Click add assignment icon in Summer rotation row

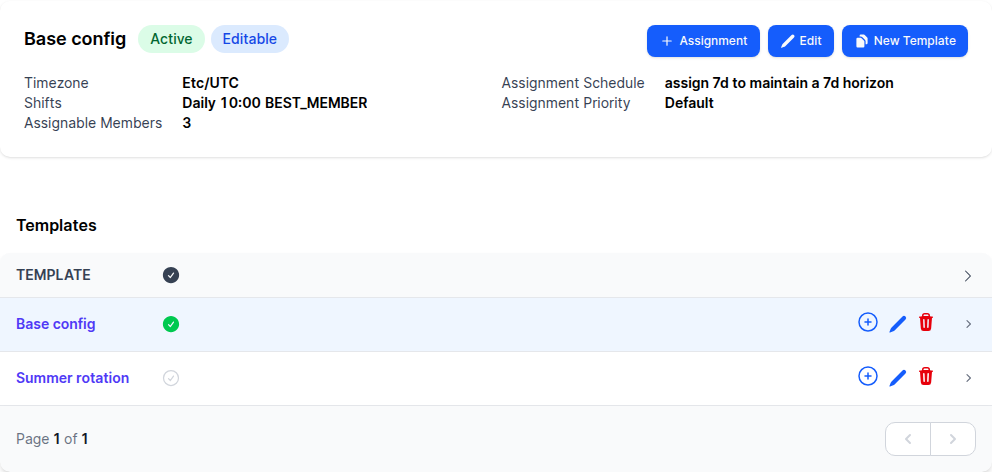pyautogui.click(x=867, y=376)
